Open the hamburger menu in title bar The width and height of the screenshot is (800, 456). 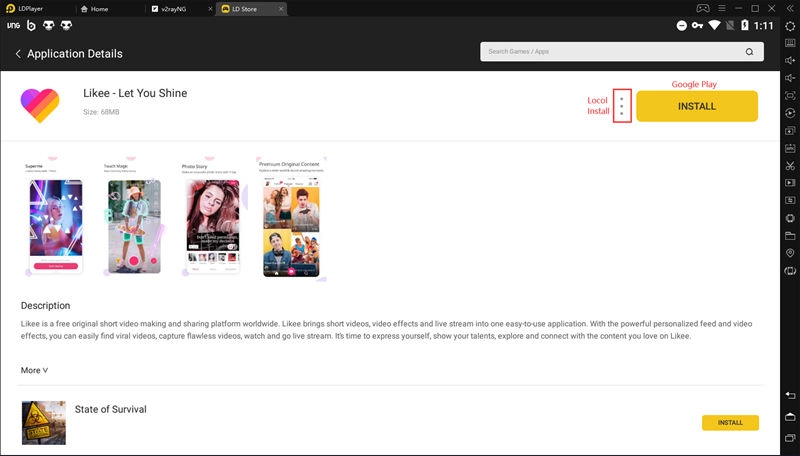pyautogui.click(x=721, y=9)
